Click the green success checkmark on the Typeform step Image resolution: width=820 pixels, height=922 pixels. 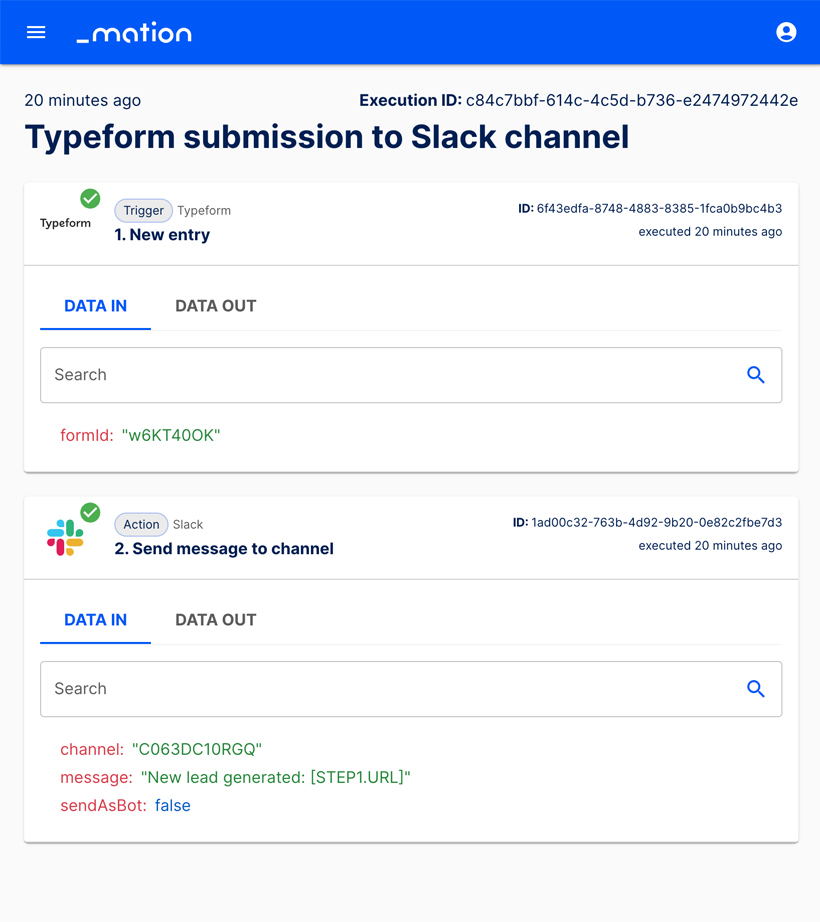coord(89,198)
